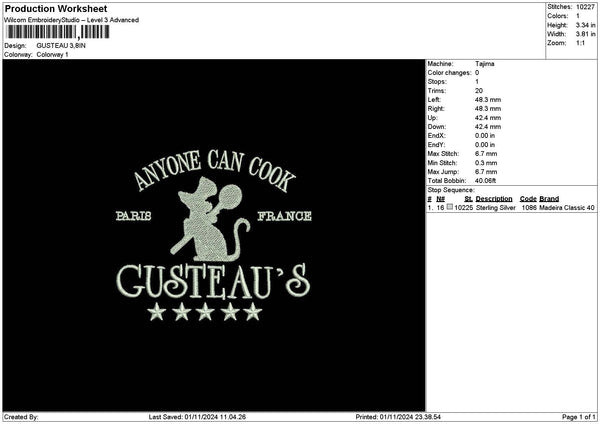Click the Colors value 1
This screenshot has height=424, width=600.
[x=578, y=16]
